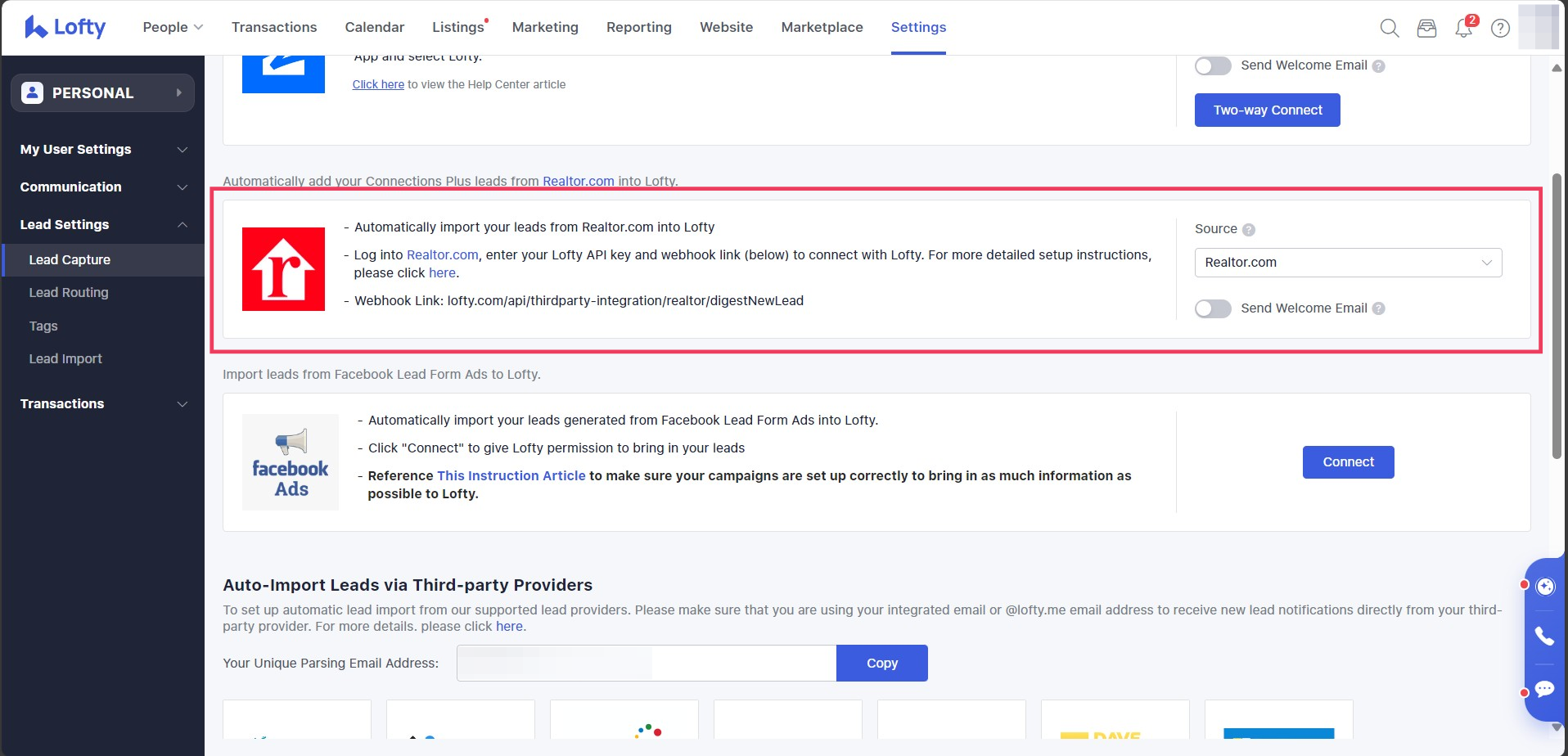This screenshot has width=1568, height=756.
Task: Expand the Communication sidebar section
Action: [103, 187]
